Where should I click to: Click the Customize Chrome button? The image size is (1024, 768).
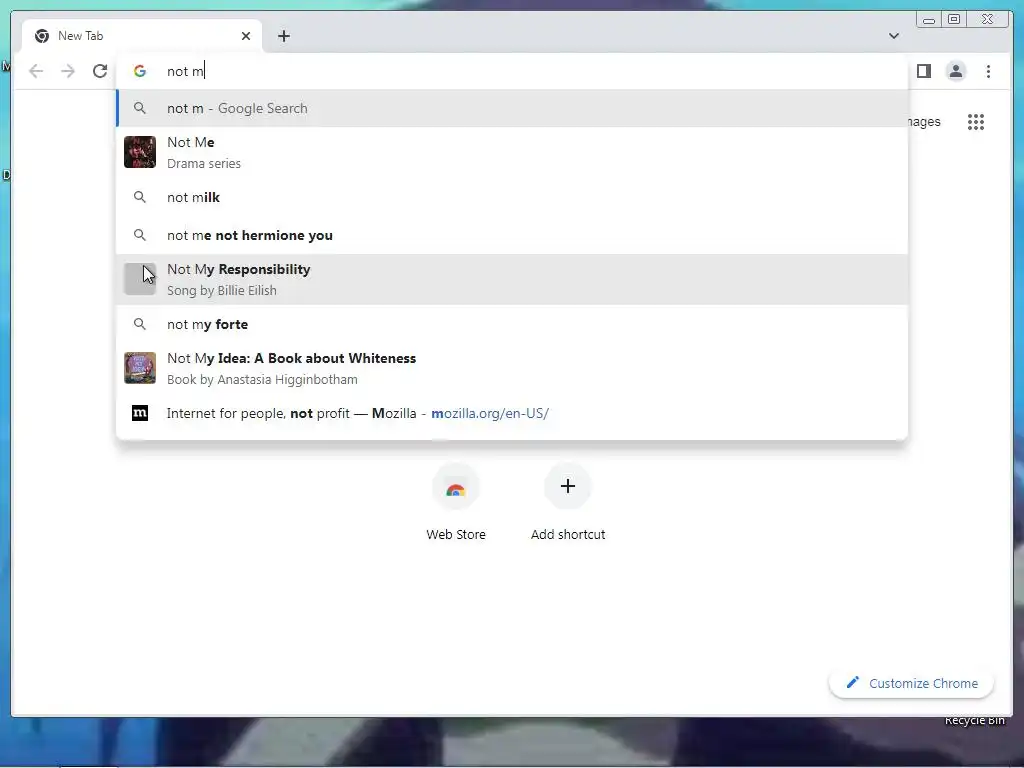tap(912, 683)
